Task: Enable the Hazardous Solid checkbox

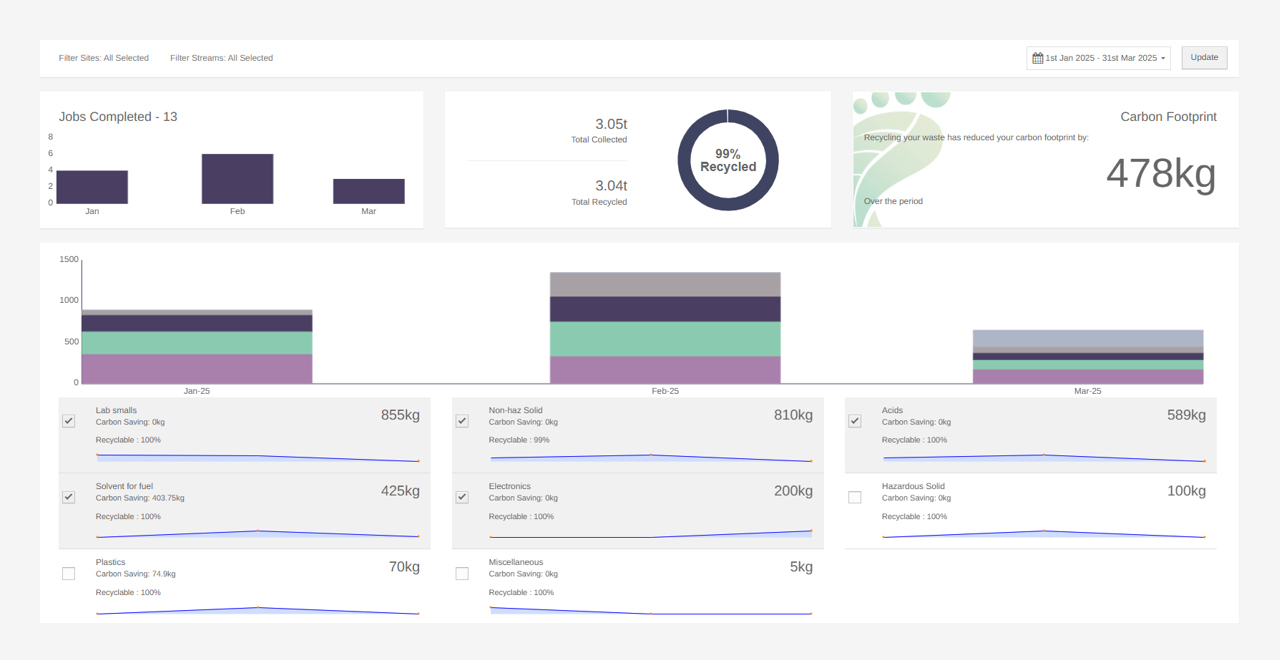Action: tap(855, 497)
